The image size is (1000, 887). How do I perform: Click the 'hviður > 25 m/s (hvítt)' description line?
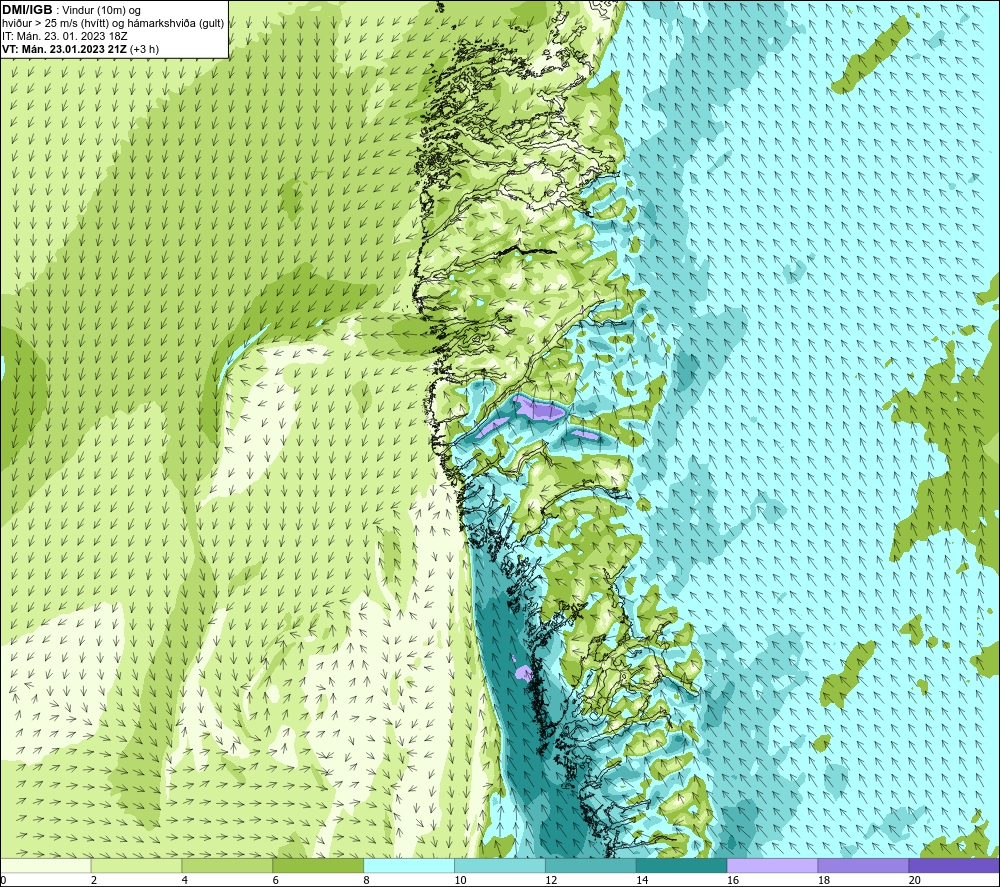[113, 24]
